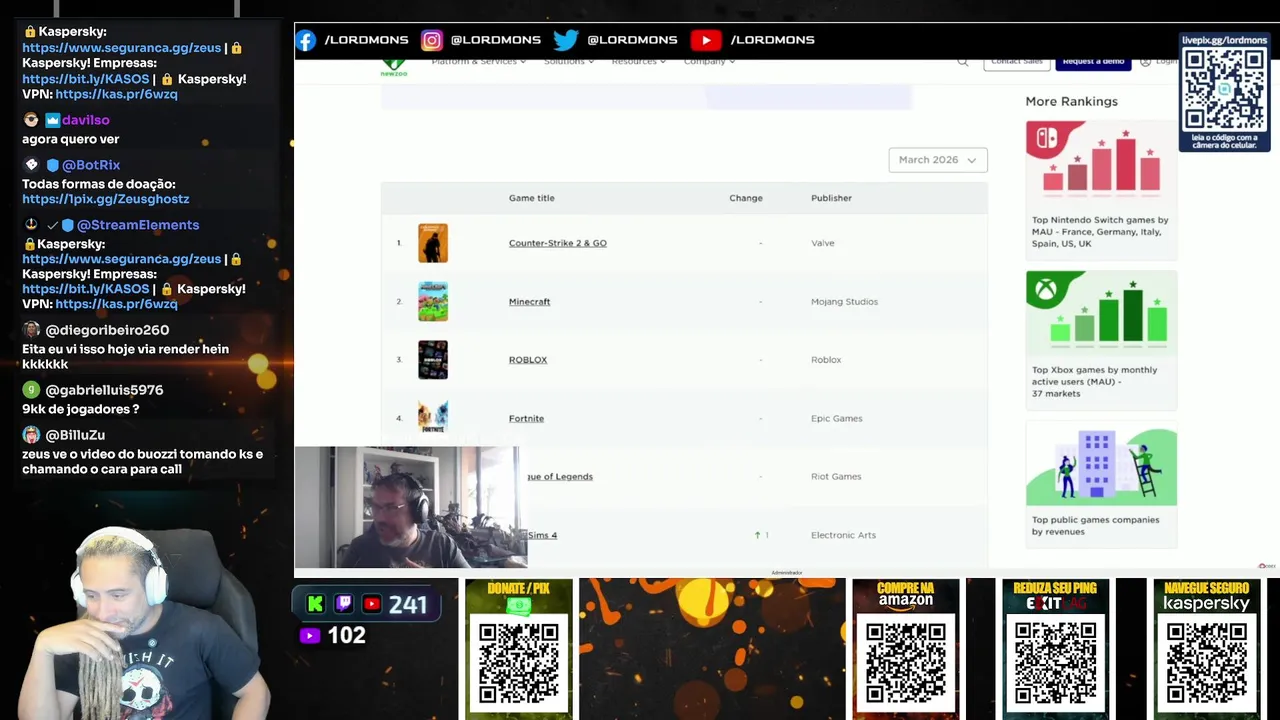1280x720 pixels.
Task: Expand the Resources menu
Action: pos(639,62)
